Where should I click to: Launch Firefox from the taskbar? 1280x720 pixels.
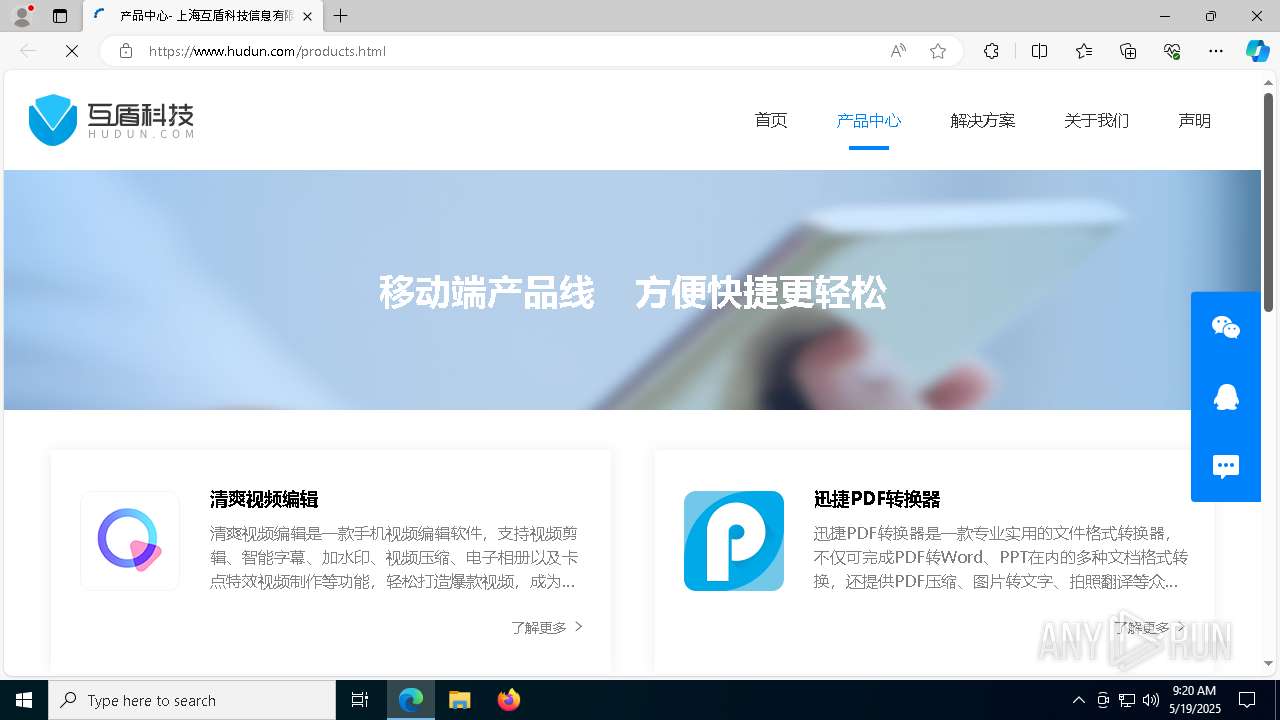[509, 700]
